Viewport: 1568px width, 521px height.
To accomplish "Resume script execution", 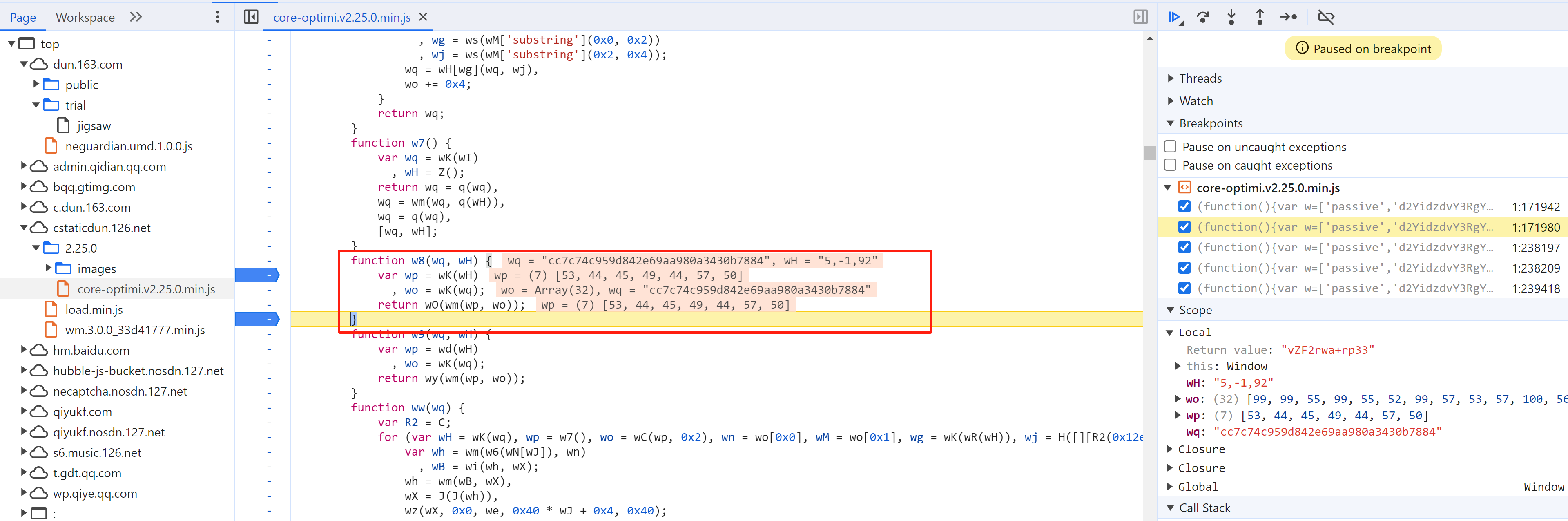I will click(1175, 17).
